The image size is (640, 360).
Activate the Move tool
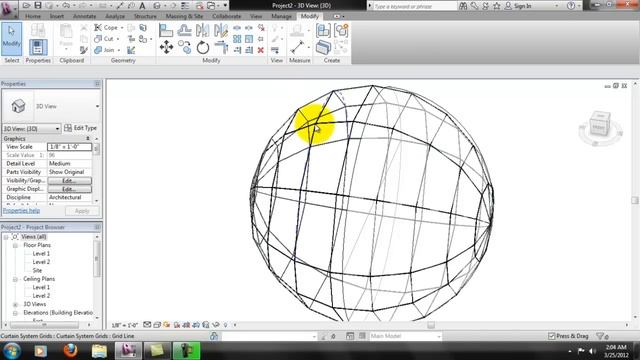(x=166, y=47)
